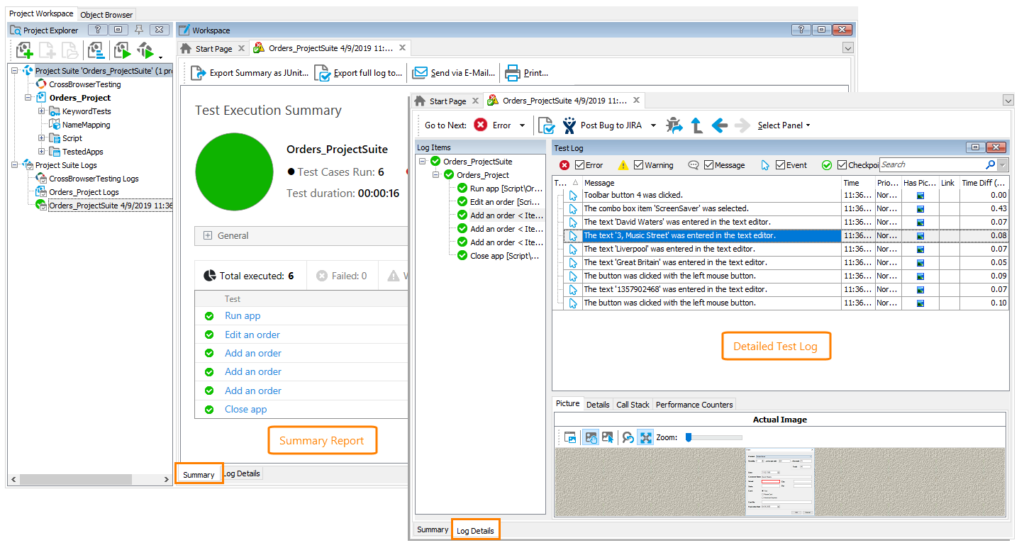Click Export Summary as JUnit icon
The height and width of the screenshot is (550, 1024).
click(x=198, y=73)
